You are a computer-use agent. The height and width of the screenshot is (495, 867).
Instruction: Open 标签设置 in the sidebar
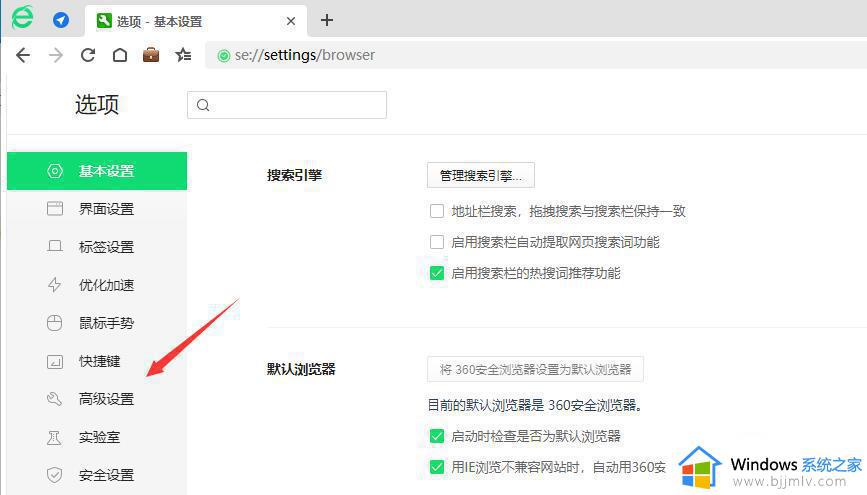tap(97, 247)
